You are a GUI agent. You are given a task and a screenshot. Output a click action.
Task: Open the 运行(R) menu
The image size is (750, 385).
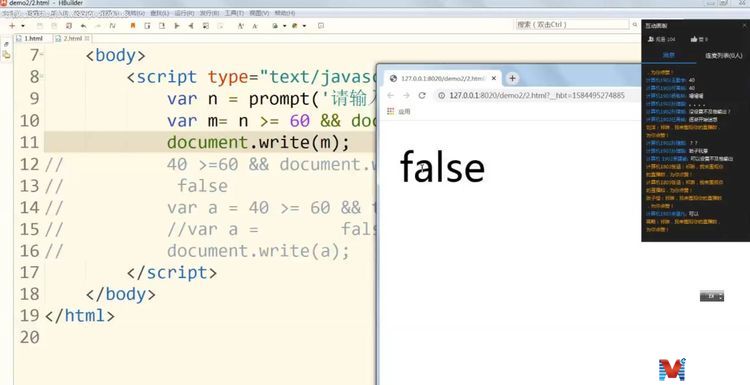(x=184, y=13)
